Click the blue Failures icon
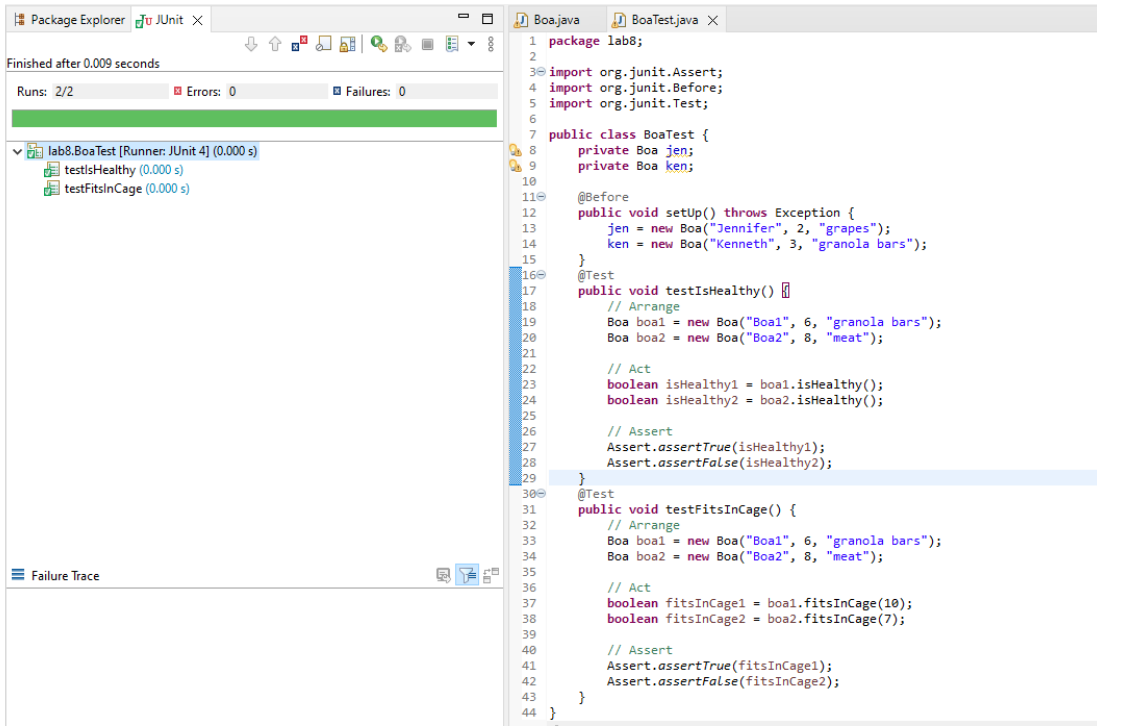The image size is (1132, 726). pos(336,92)
